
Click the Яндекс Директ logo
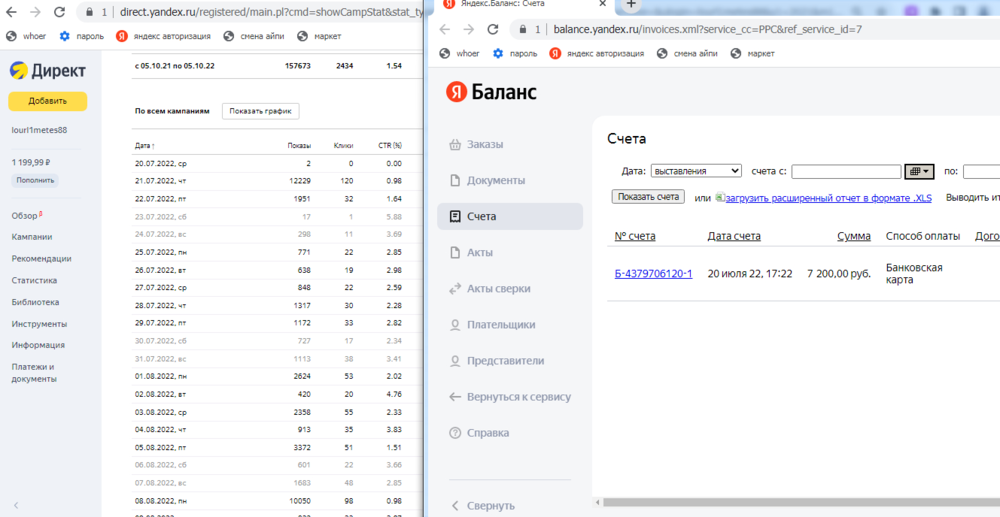click(47, 71)
